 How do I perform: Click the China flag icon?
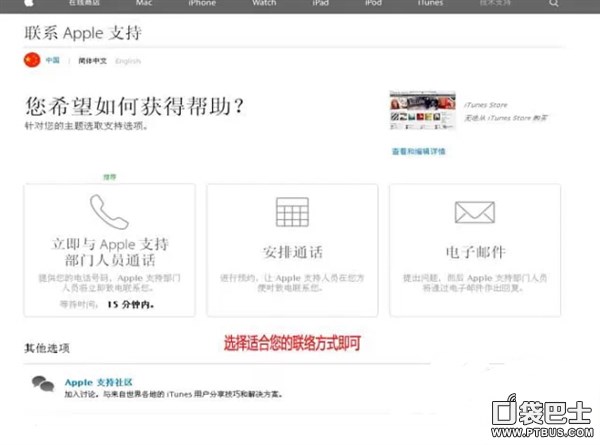coord(31,60)
